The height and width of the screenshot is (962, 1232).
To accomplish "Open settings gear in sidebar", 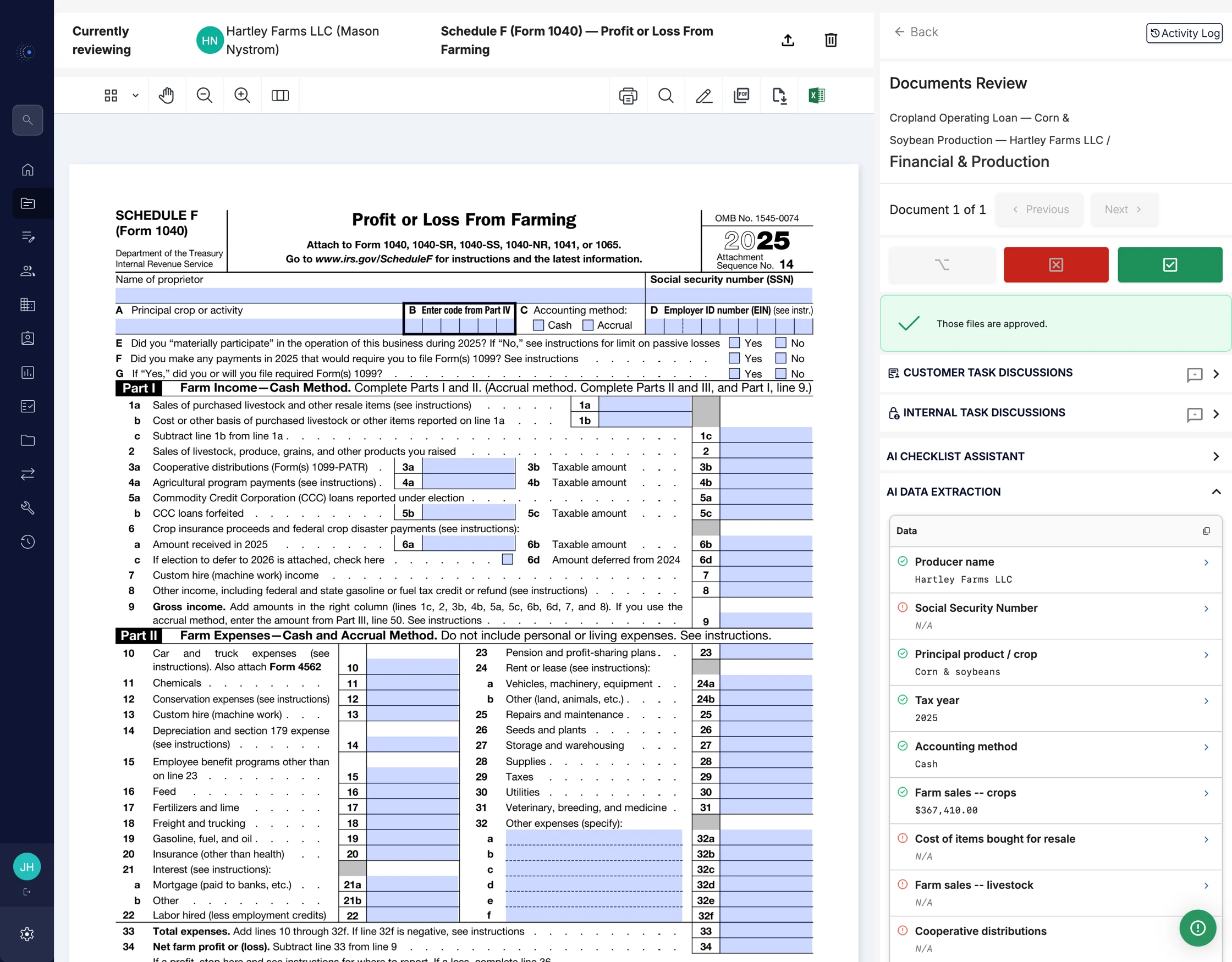I will [x=27, y=934].
